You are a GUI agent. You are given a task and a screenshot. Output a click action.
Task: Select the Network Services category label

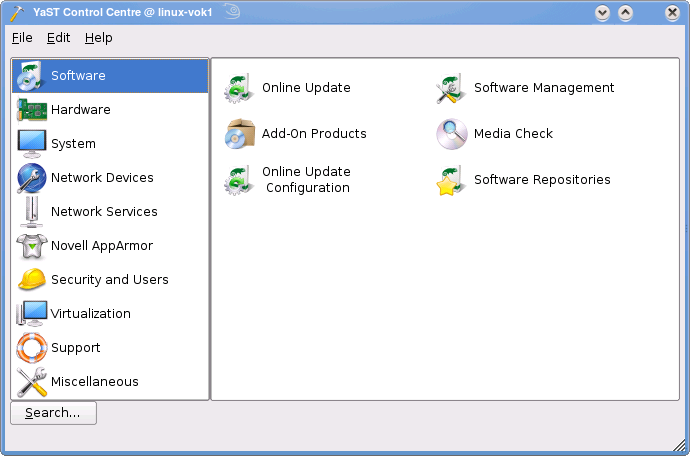click(x=104, y=211)
